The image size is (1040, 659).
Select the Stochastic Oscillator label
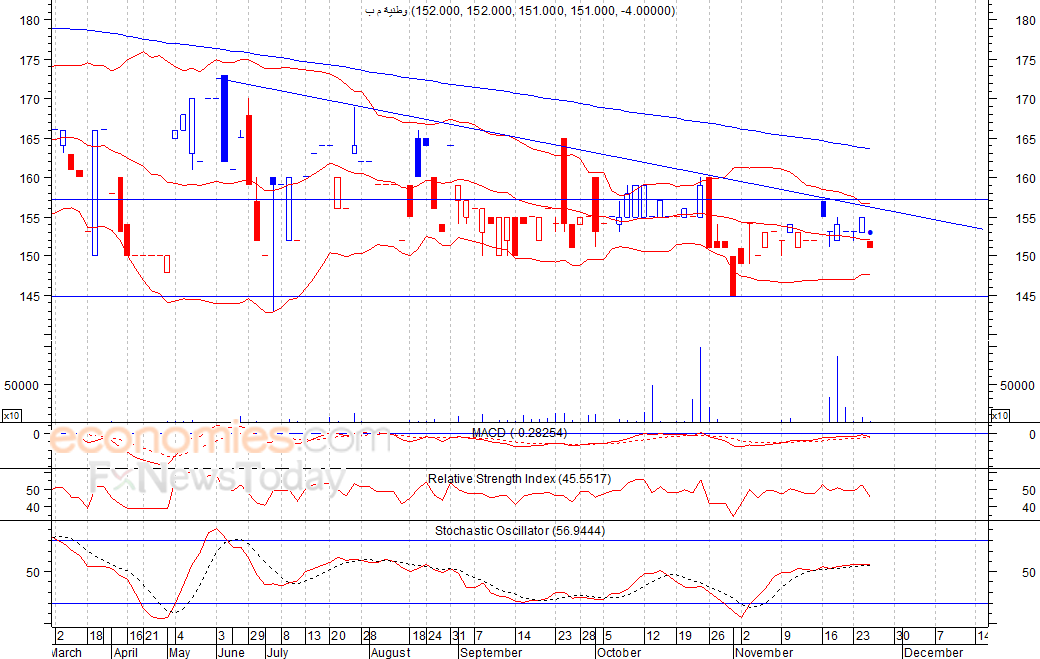pyautogui.click(x=520, y=530)
